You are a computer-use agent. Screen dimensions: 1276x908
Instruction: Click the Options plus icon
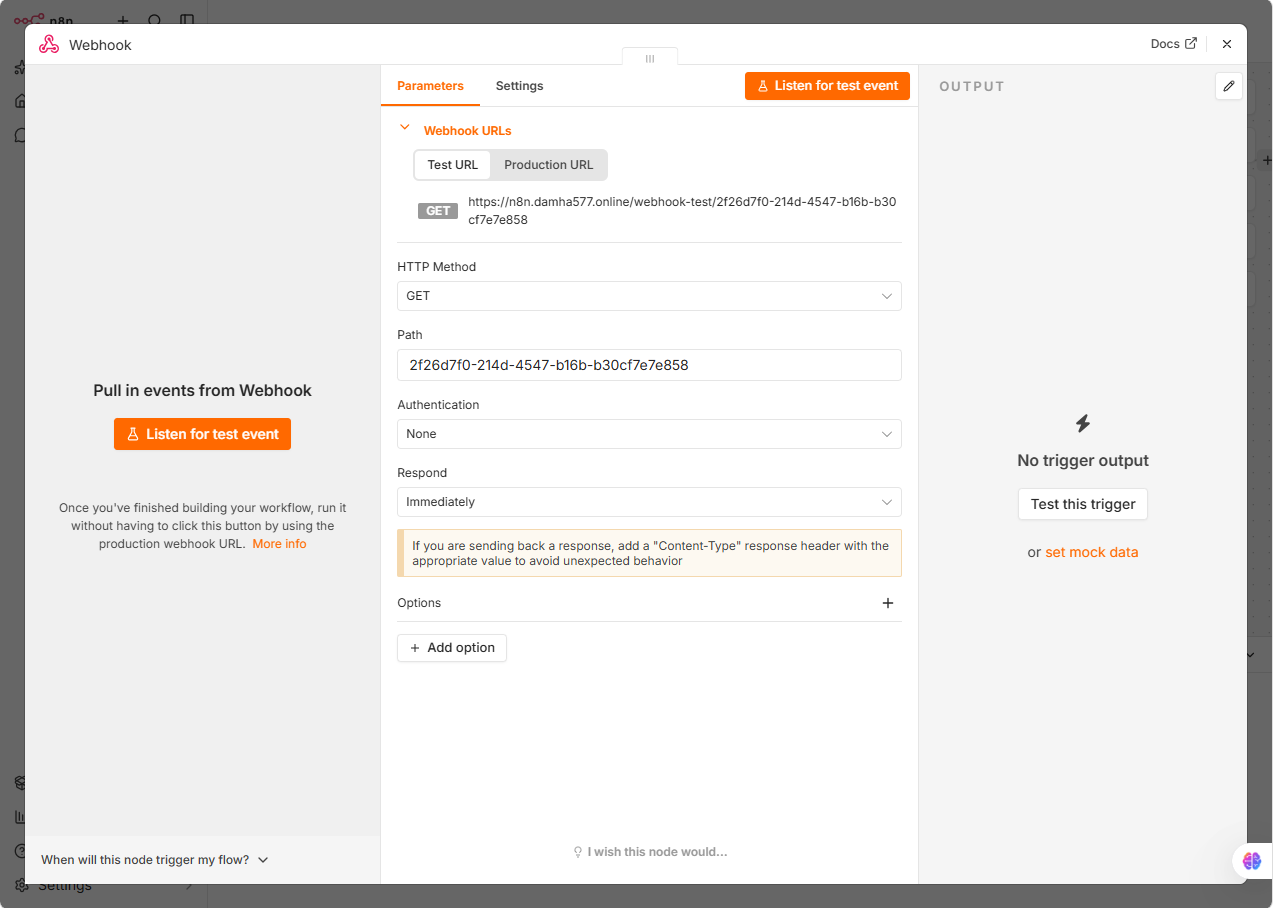point(888,603)
